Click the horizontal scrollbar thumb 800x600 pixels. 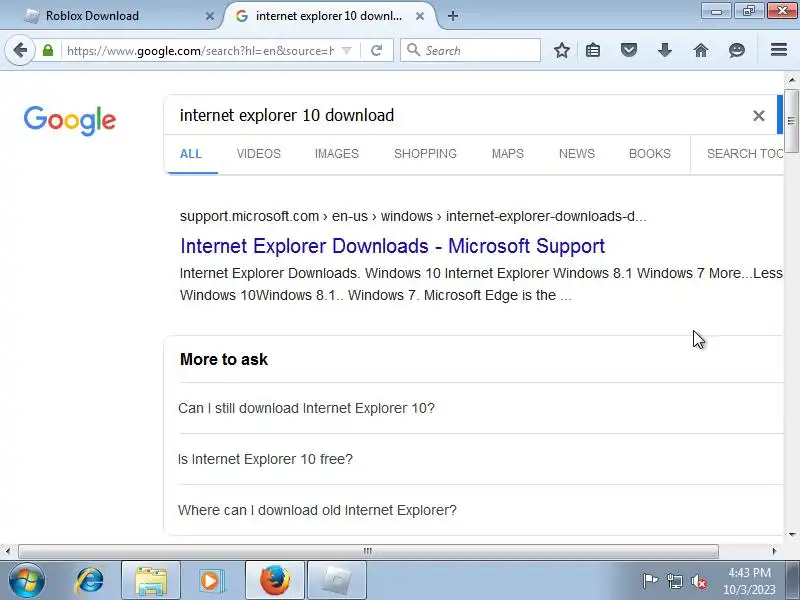(x=368, y=551)
